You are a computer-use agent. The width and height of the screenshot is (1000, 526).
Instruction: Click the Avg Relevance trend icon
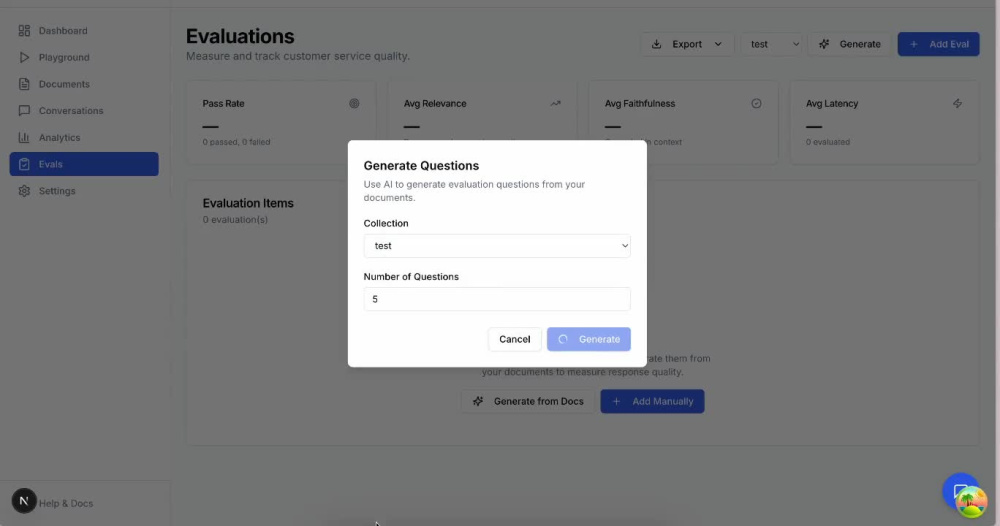coord(555,103)
